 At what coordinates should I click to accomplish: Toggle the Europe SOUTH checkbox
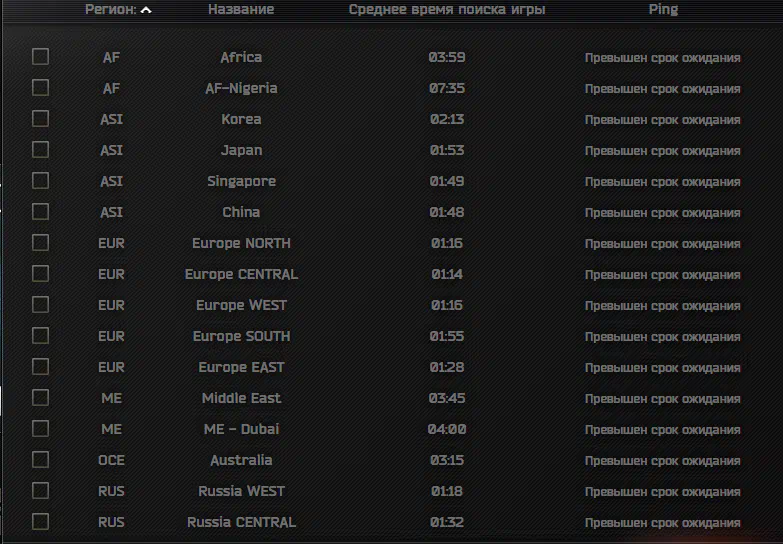click(x=40, y=336)
